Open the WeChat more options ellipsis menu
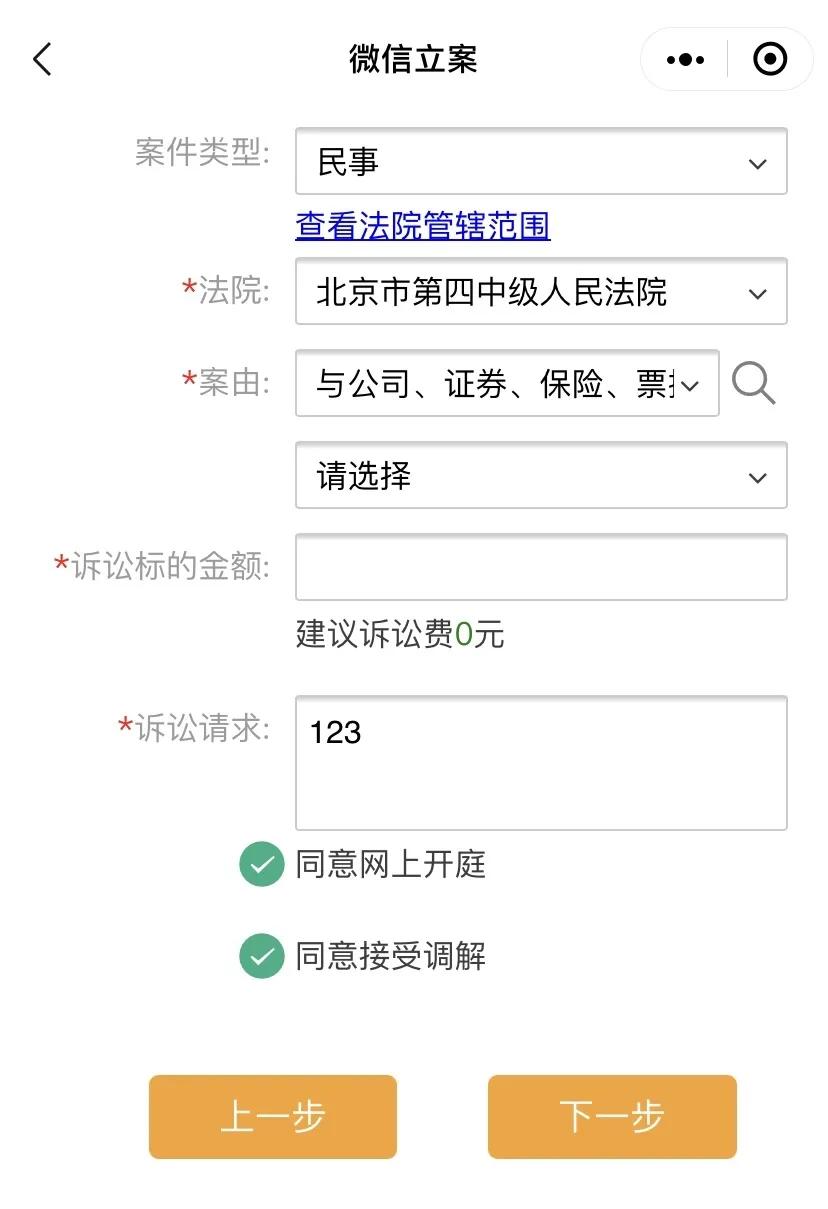 pos(683,59)
